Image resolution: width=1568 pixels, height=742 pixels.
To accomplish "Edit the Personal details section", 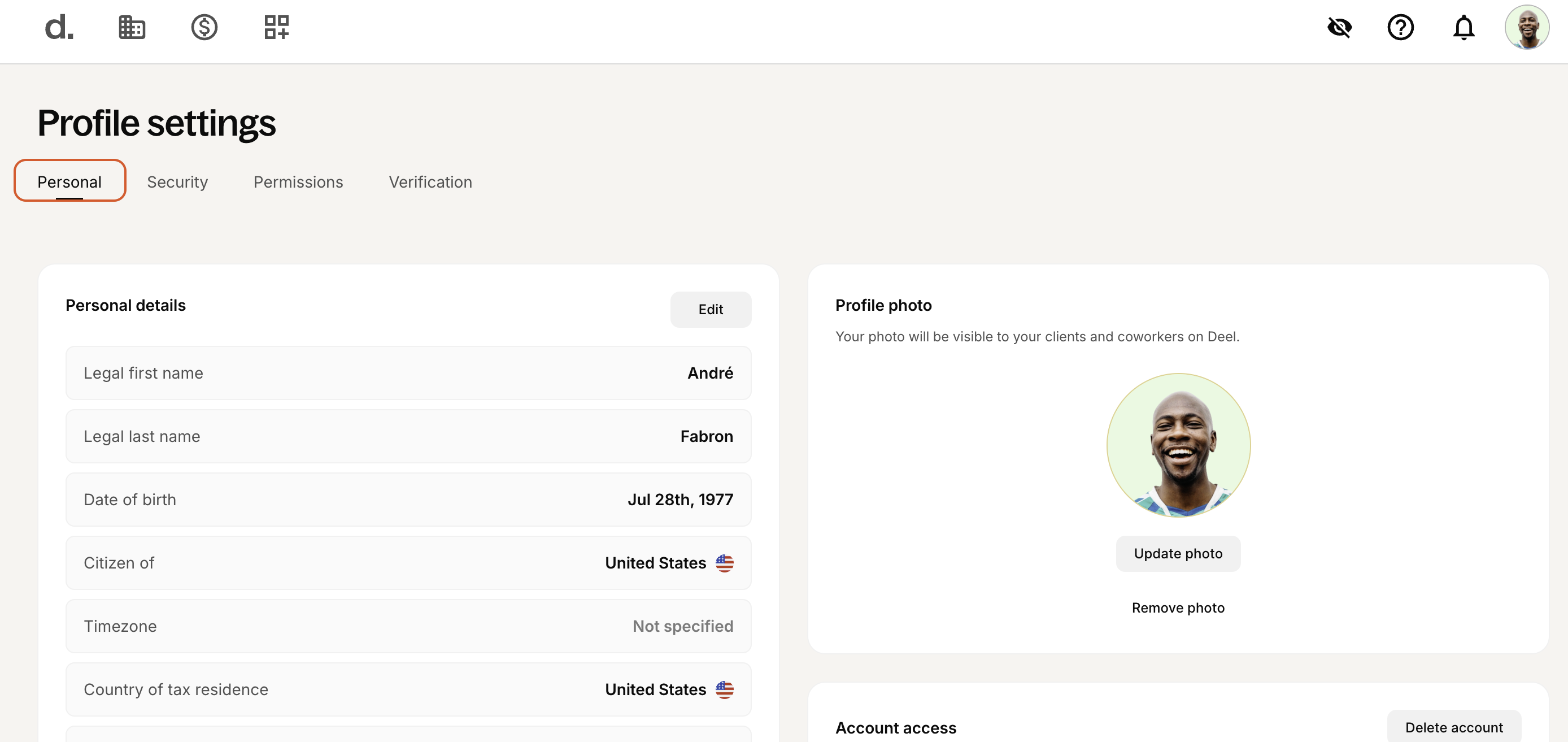I will pos(711,310).
